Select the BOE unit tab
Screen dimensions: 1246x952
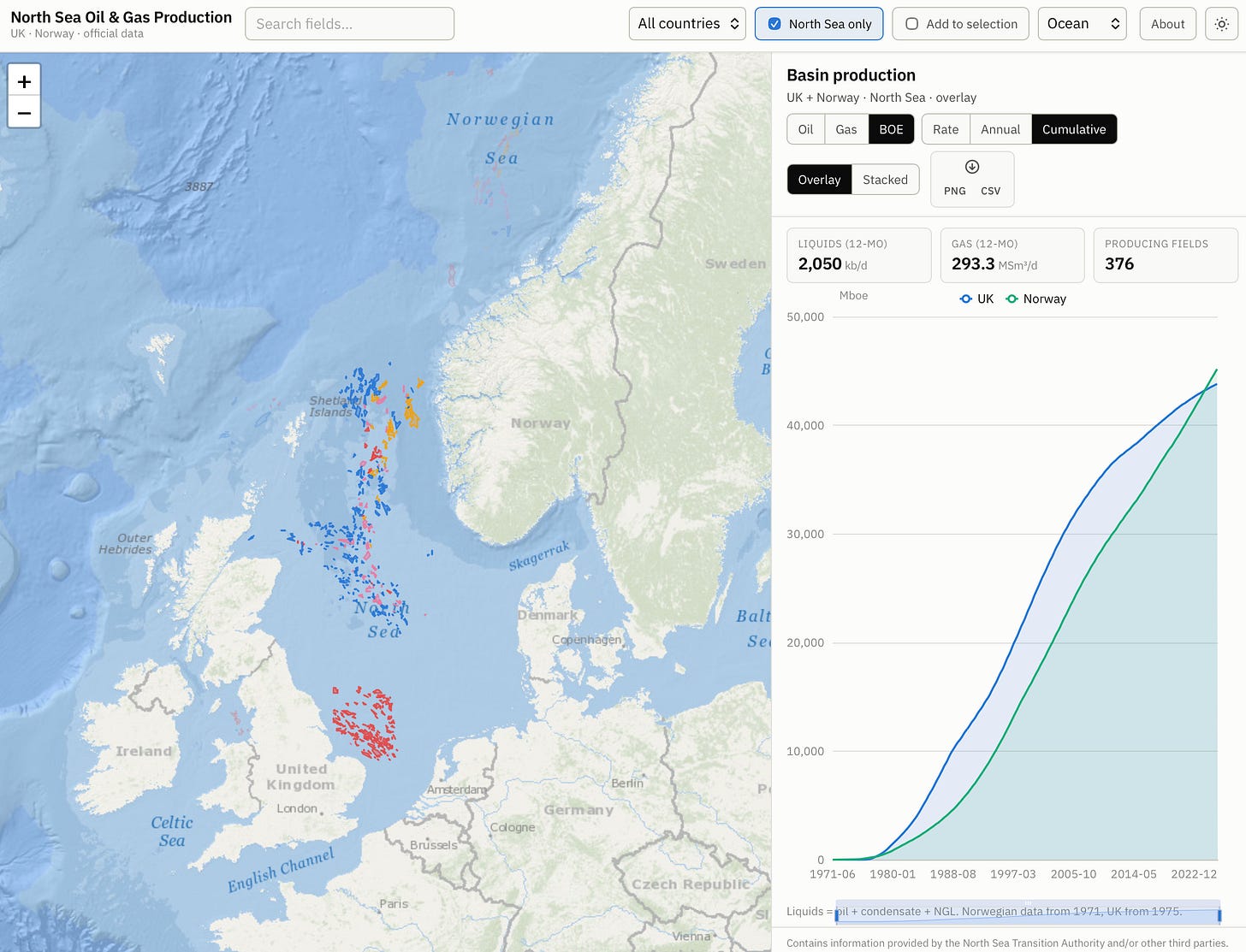tap(892, 129)
